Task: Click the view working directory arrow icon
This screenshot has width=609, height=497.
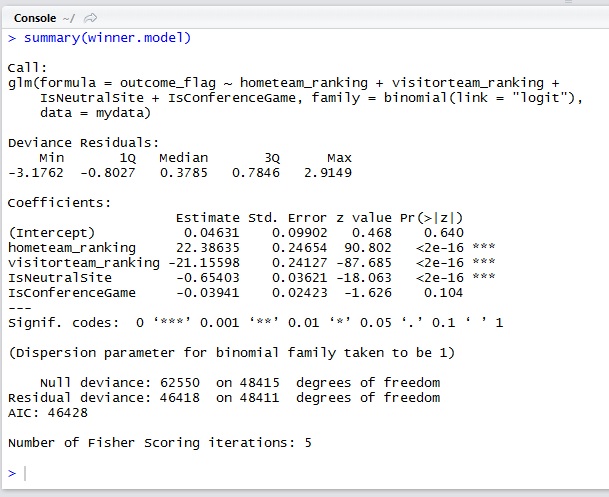Action: coord(90,18)
